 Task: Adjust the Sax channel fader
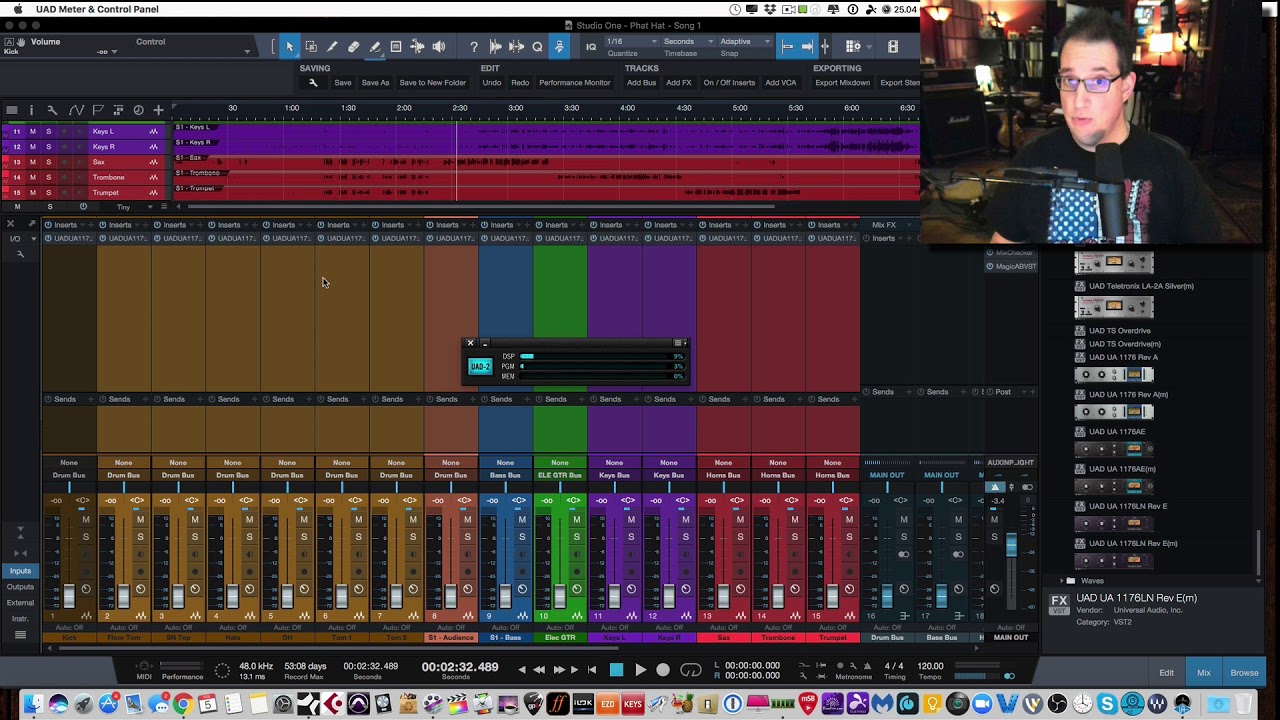(x=723, y=596)
